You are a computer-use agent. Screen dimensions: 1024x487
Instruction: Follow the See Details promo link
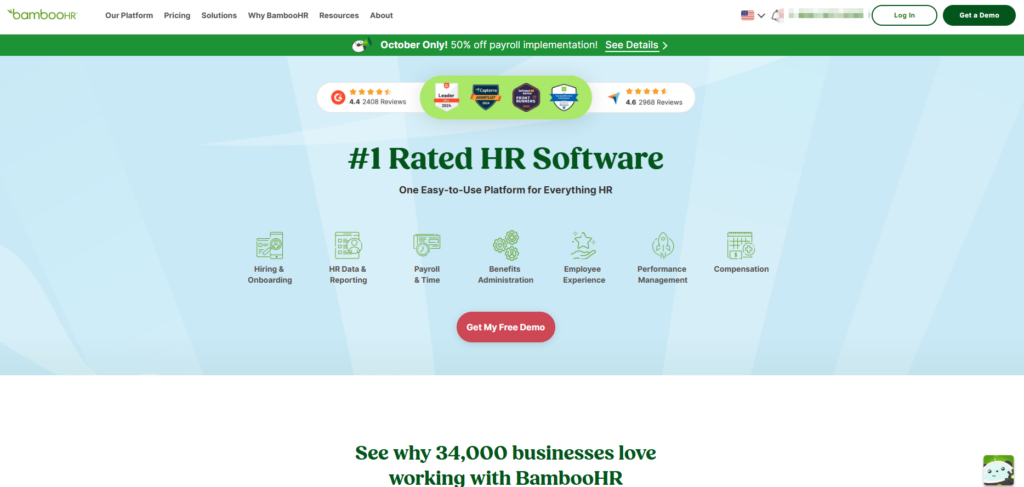636,45
